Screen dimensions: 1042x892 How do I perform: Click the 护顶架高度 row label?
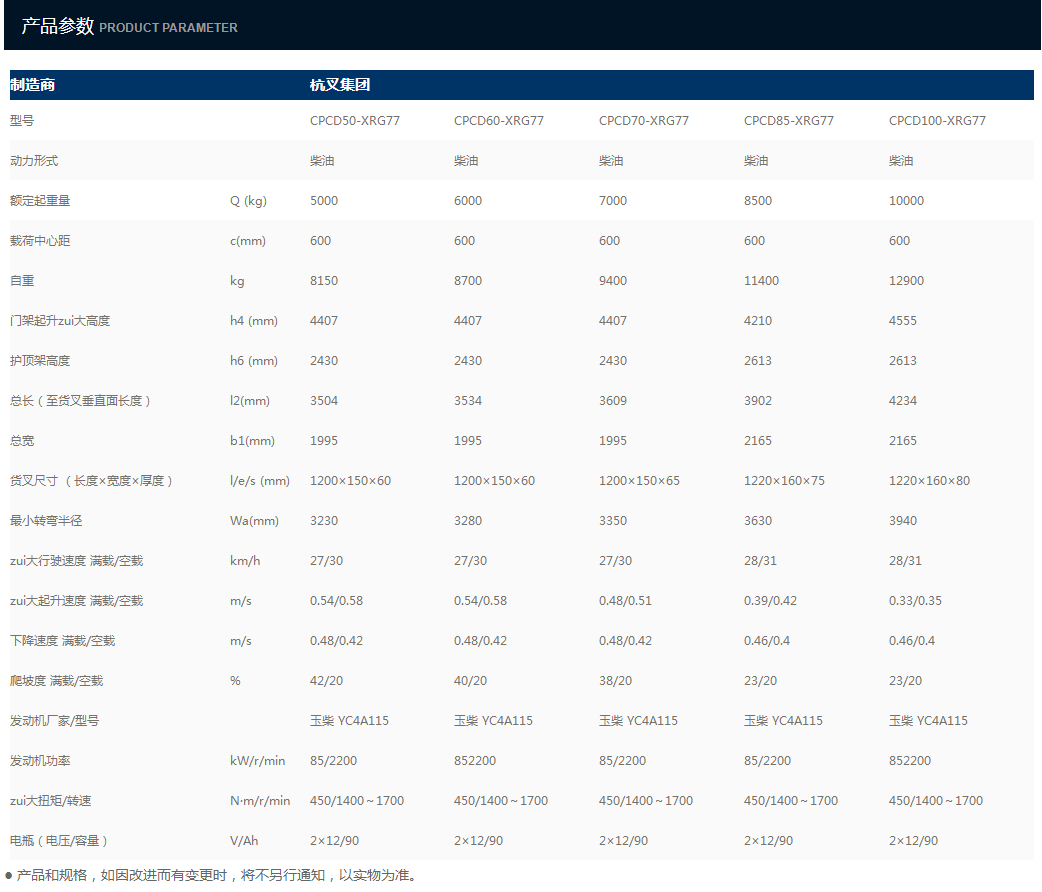pos(40,361)
